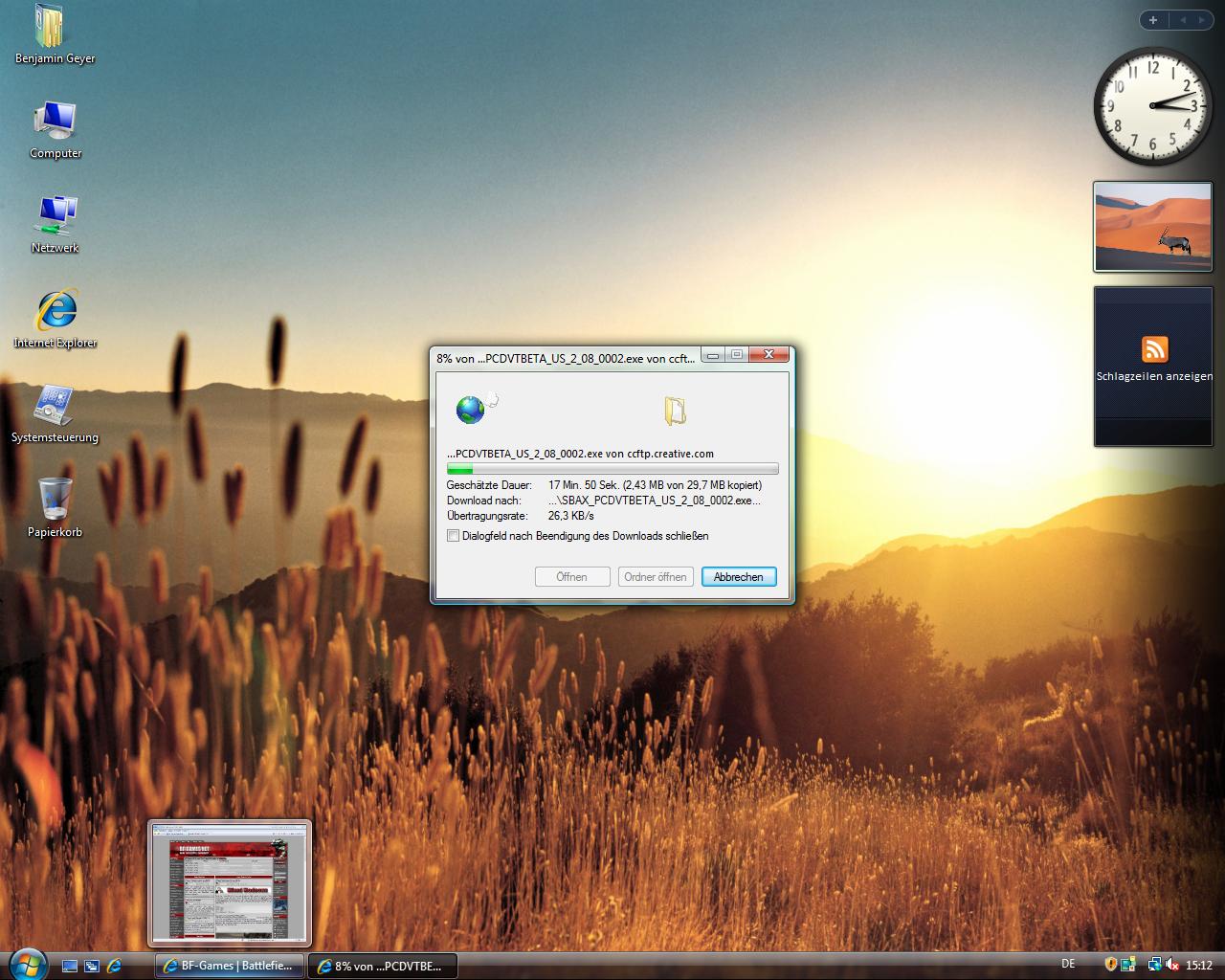Image resolution: width=1225 pixels, height=980 pixels.
Task: Minimize the download dialog
Action: tap(713, 355)
